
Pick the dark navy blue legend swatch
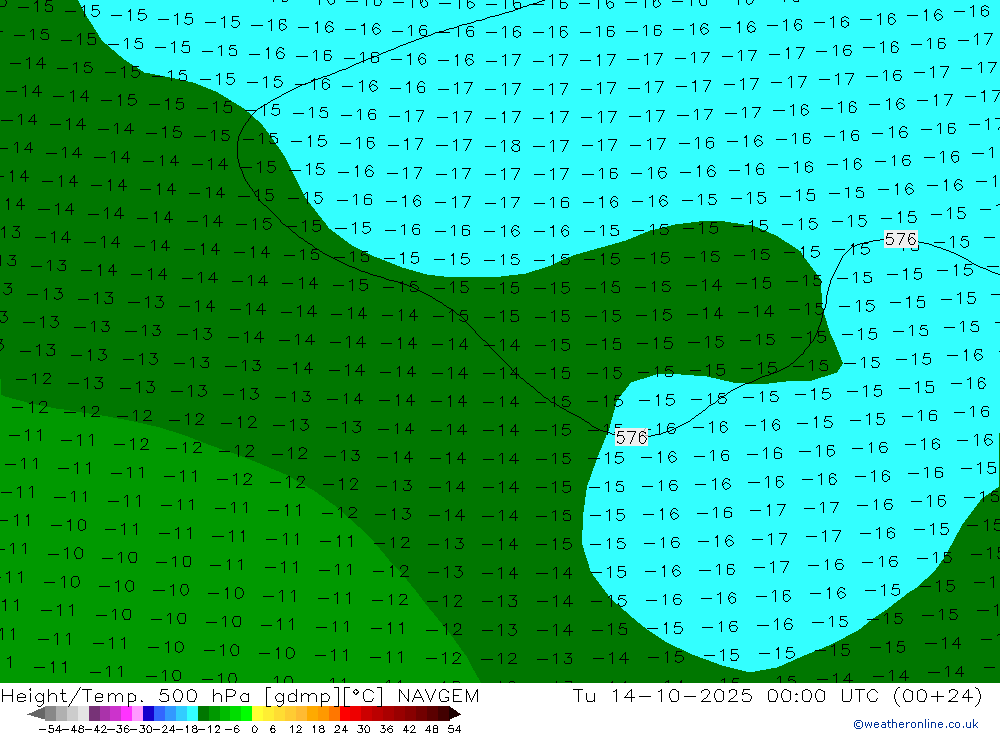[x=148, y=713]
